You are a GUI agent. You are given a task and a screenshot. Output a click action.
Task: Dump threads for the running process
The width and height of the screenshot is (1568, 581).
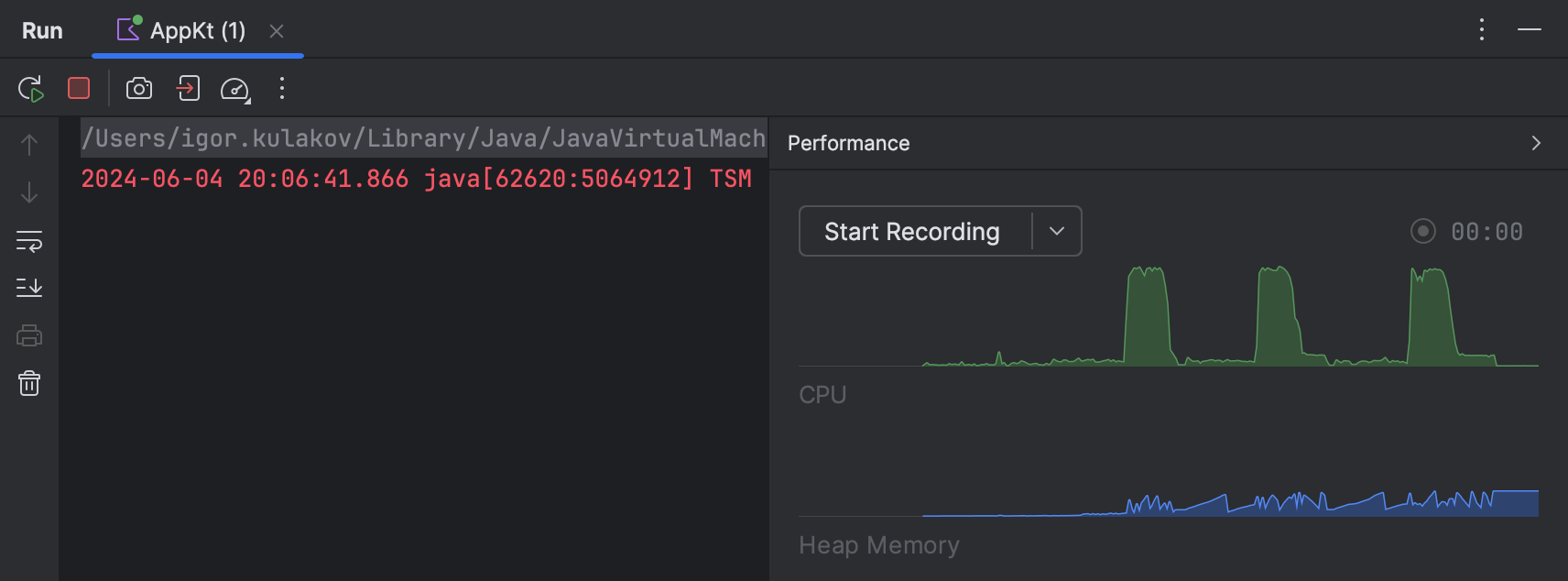(188, 88)
